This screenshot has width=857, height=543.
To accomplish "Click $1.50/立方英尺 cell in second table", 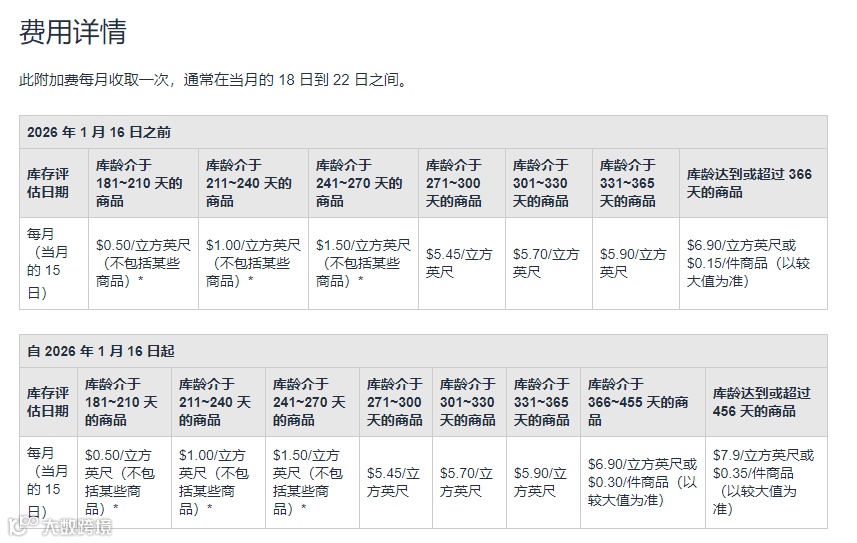I will point(312,482).
